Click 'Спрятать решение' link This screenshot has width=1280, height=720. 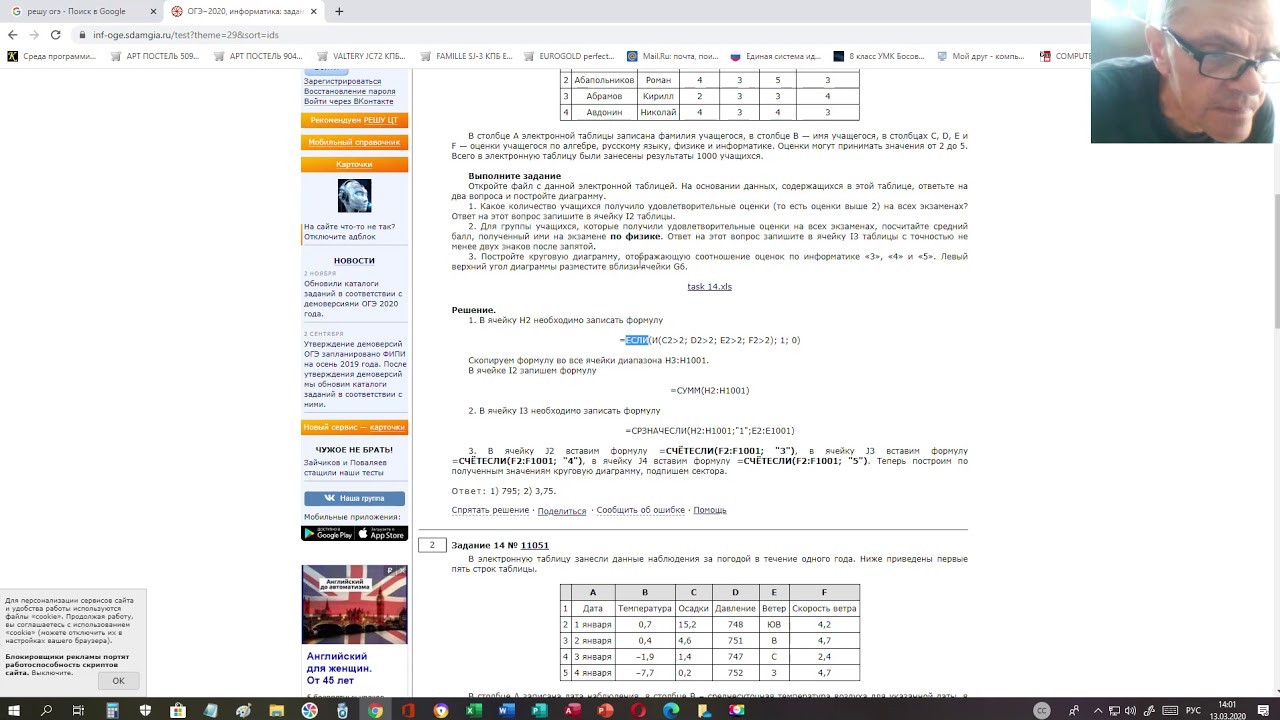(x=490, y=510)
